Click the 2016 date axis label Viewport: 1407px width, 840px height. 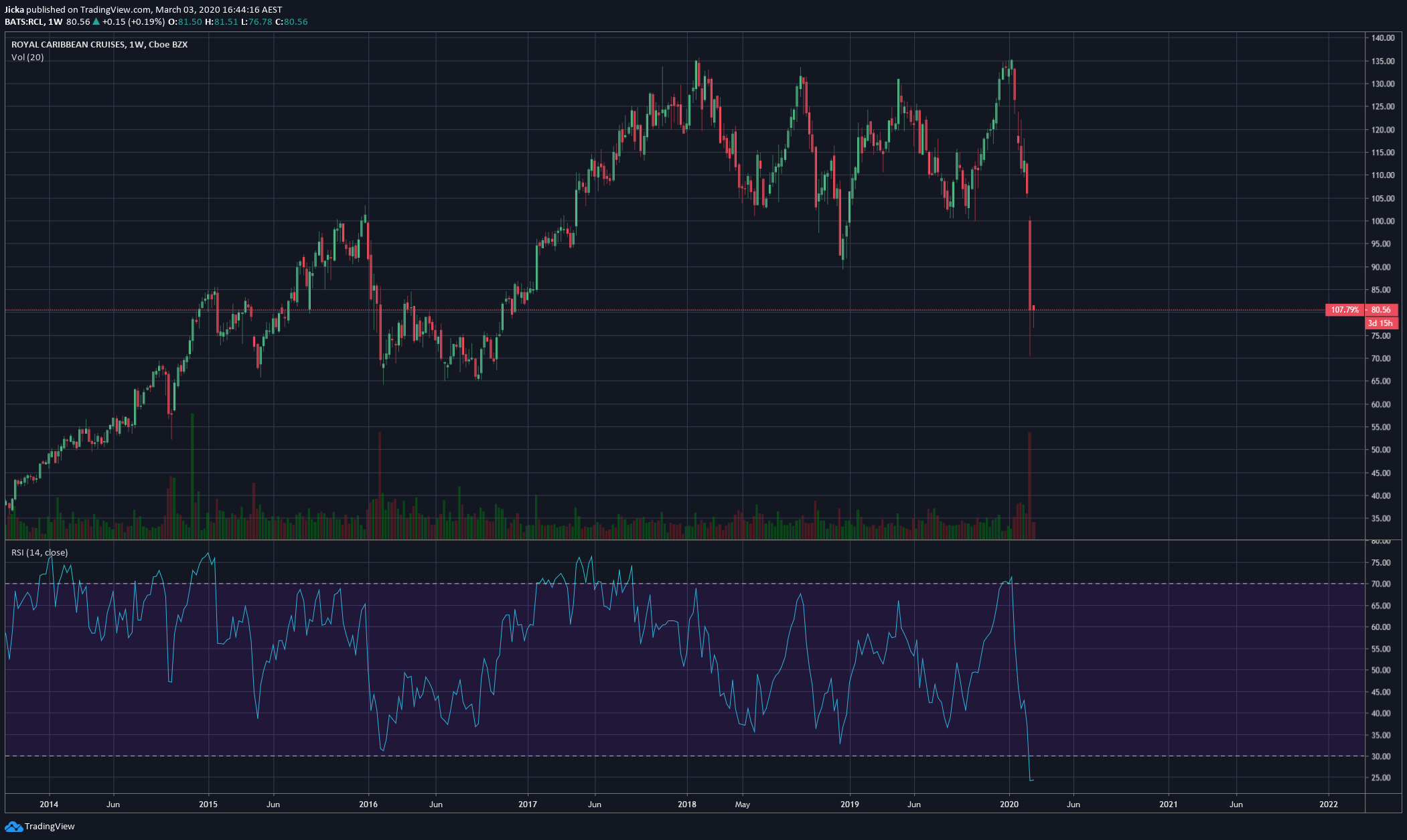pos(368,805)
